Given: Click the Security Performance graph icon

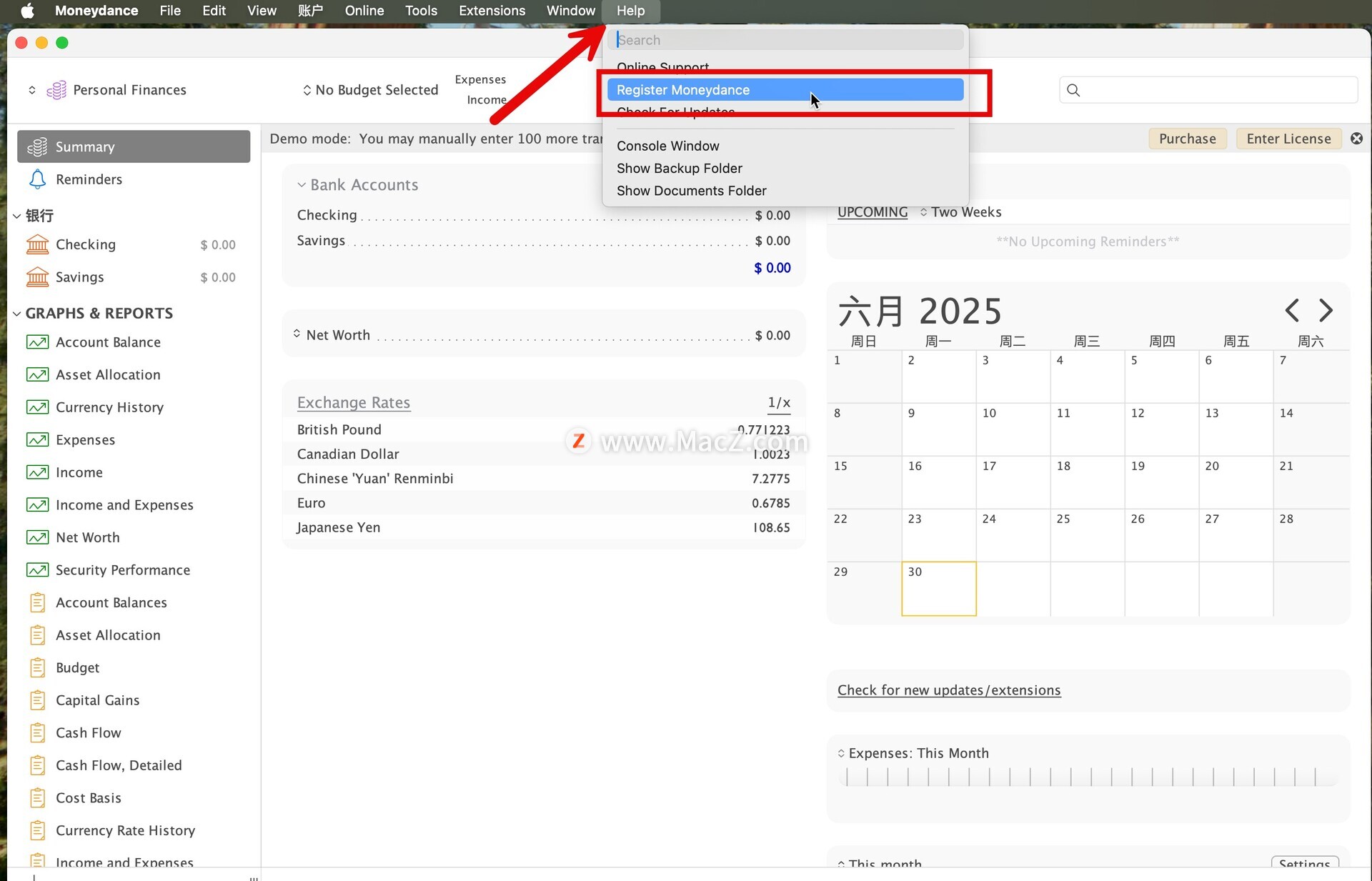Looking at the screenshot, I should coord(37,569).
